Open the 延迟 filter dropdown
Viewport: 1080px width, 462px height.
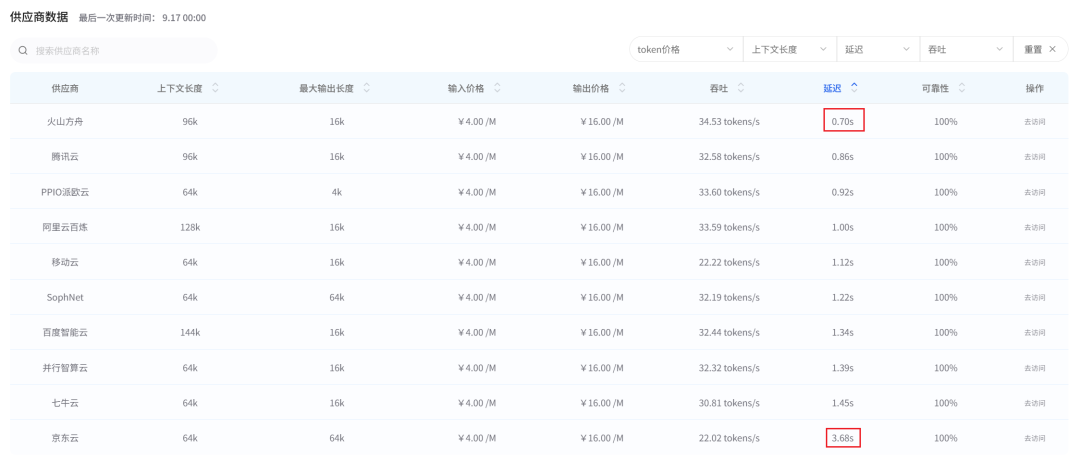pyautogui.click(x=878, y=50)
